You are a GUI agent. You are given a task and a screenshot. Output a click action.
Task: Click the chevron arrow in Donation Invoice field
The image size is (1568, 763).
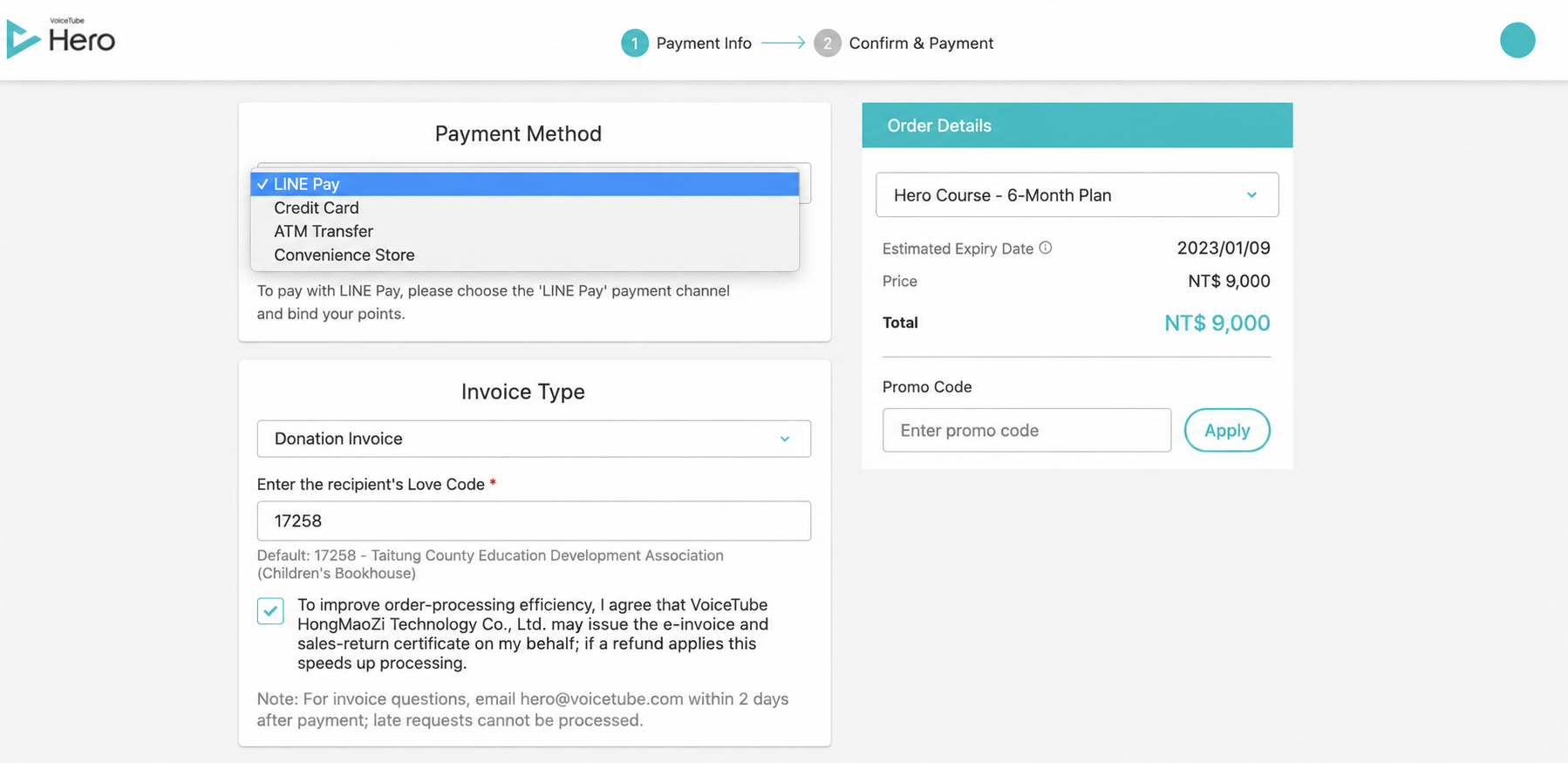point(785,439)
